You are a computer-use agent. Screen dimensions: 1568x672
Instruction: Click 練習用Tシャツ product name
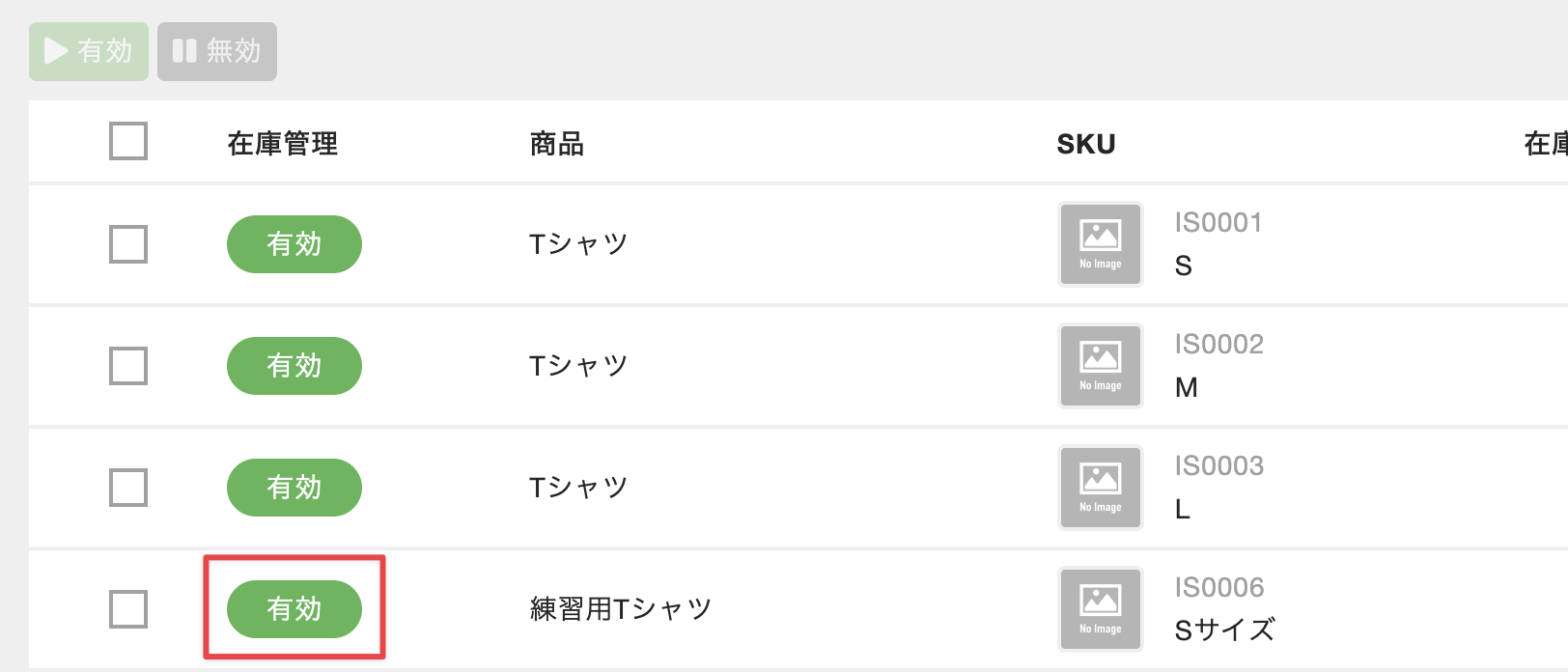pyautogui.click(x=621, y=609)
